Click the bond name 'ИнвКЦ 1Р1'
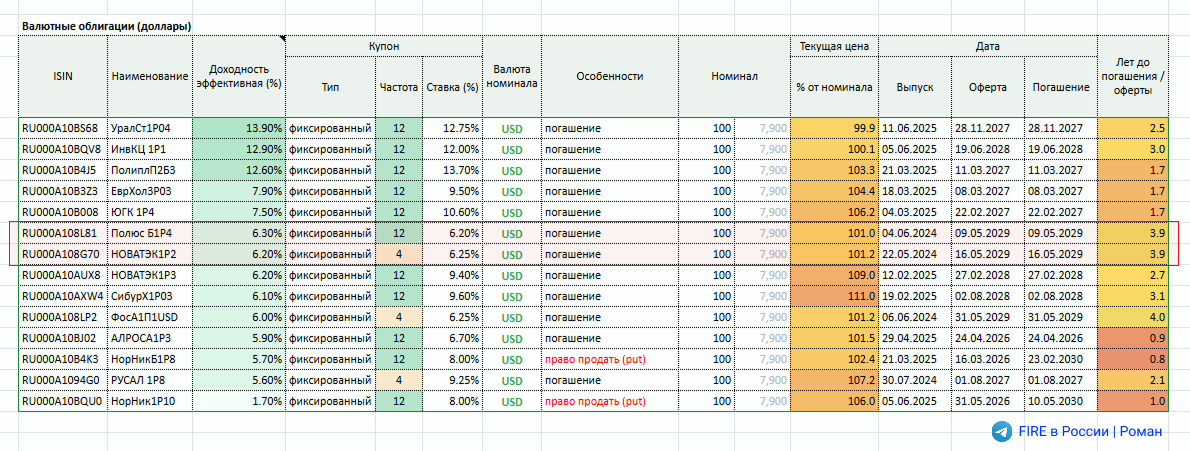 tap(150, 150)
